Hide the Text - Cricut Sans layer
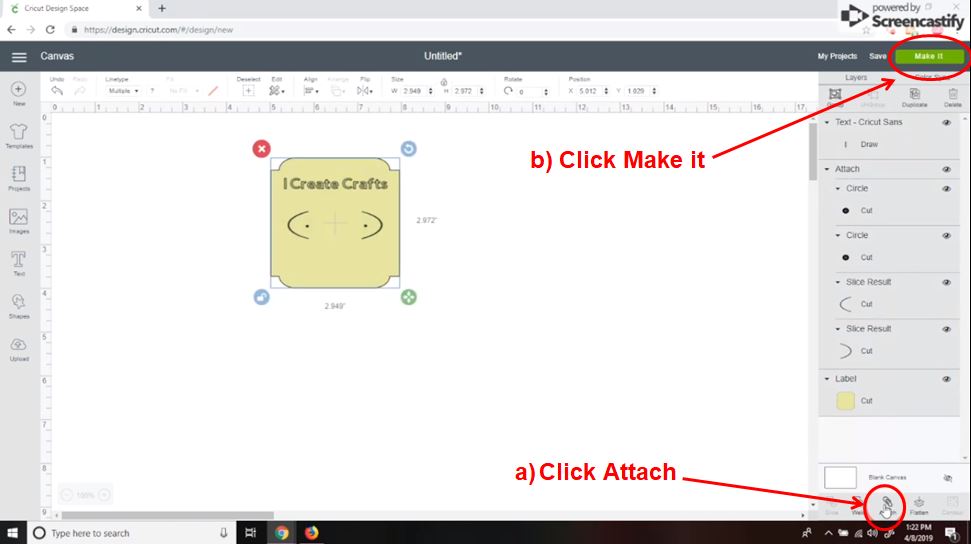Viewport: 971px width, 544px height. click(x=946, y=123)
